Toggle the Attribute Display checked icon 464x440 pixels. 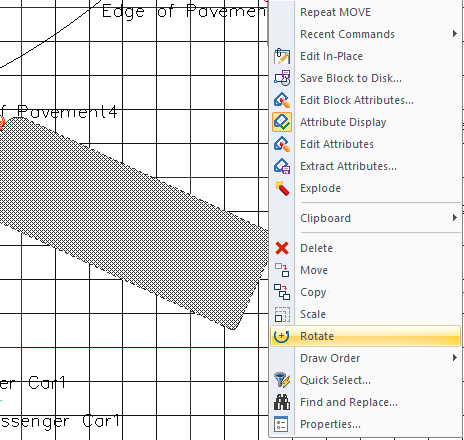click(x=282, y=122)
